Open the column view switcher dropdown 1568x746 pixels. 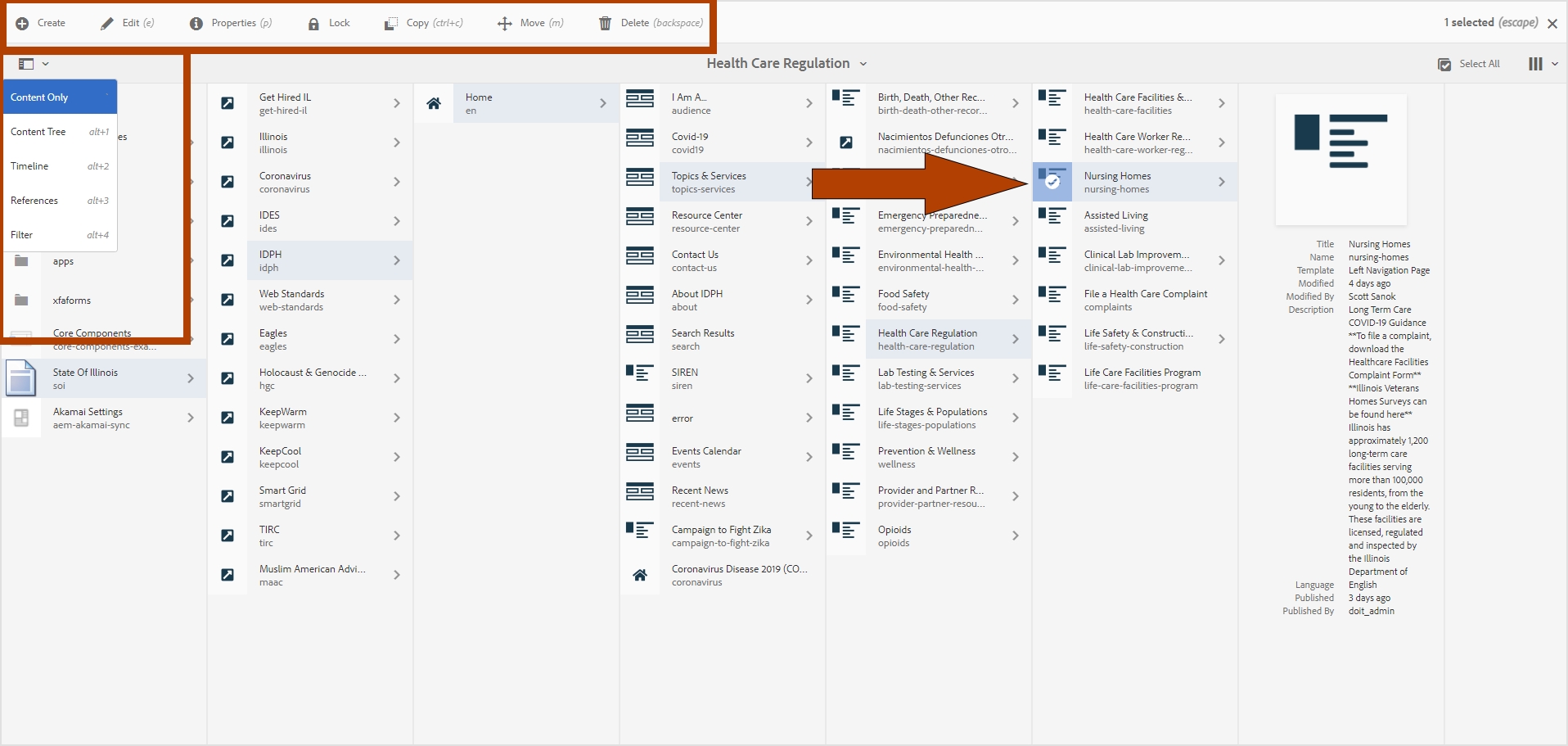pos(1543,64)
